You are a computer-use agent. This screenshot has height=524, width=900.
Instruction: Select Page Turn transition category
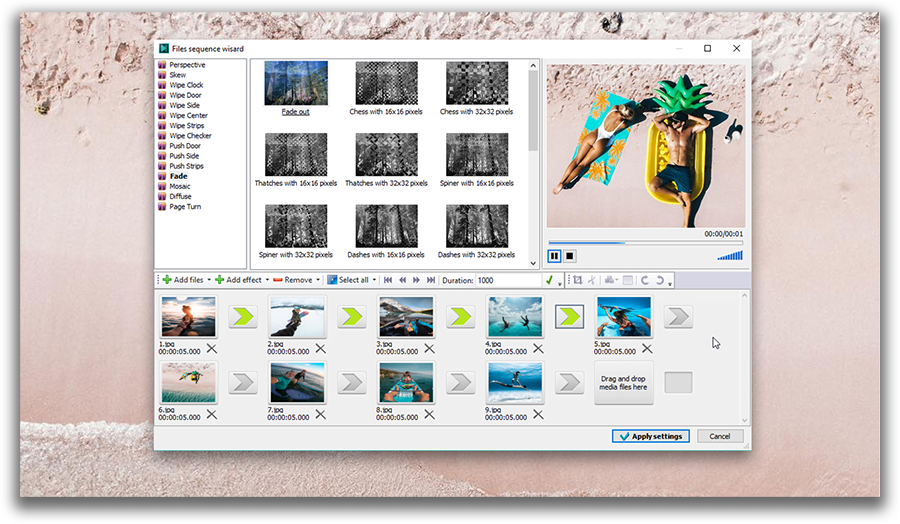(184, 207)
